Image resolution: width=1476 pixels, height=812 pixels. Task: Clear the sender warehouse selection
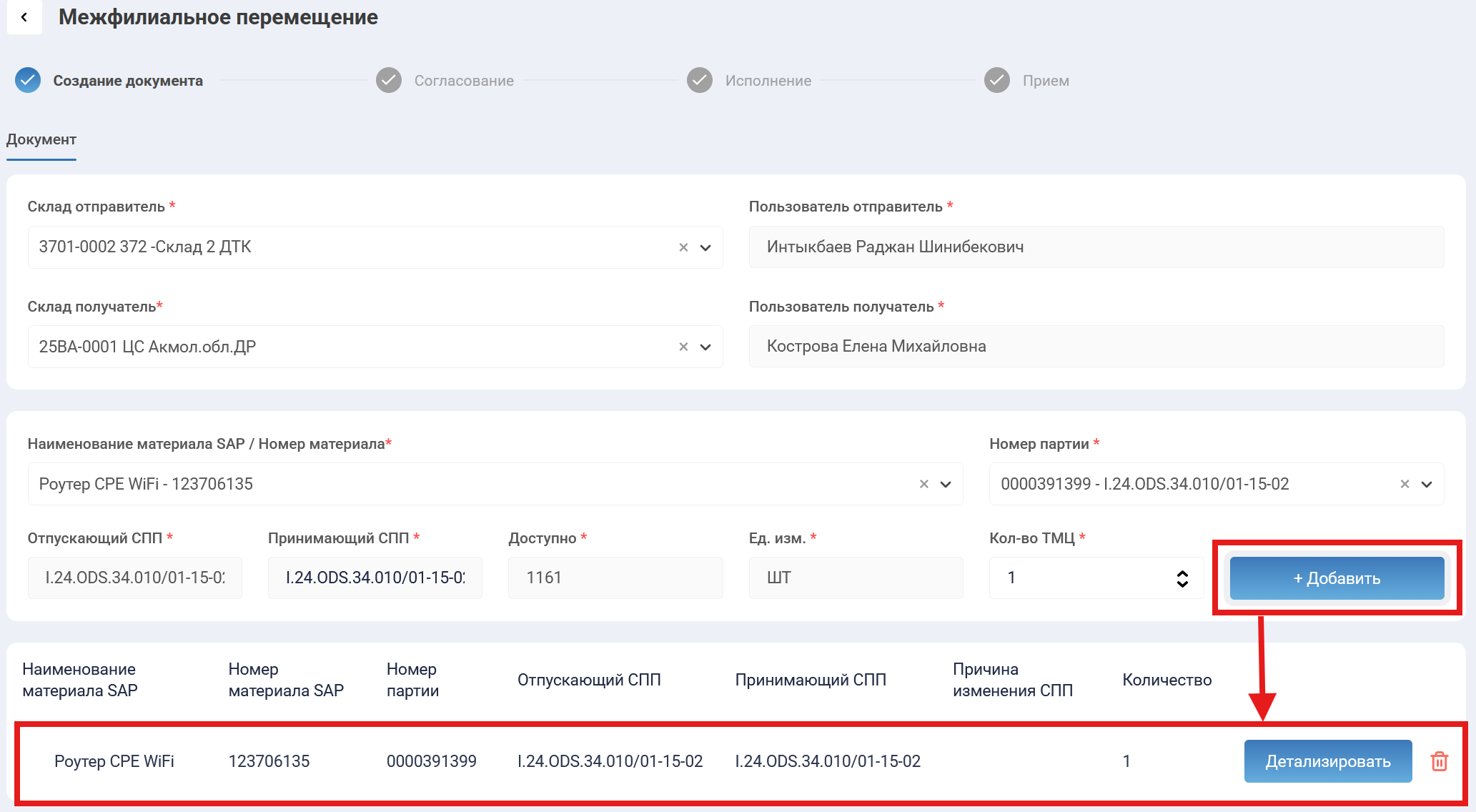click(683, 247)
